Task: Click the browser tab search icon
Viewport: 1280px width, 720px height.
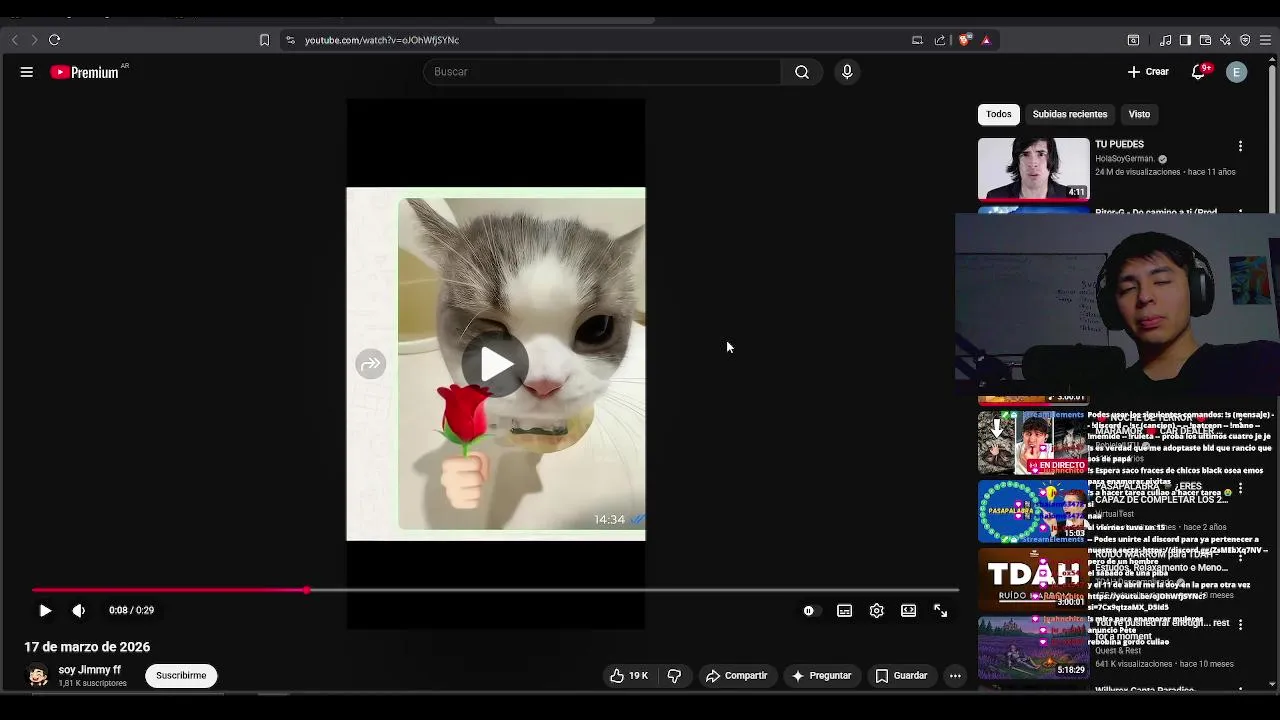Action: click(1133, 40)
